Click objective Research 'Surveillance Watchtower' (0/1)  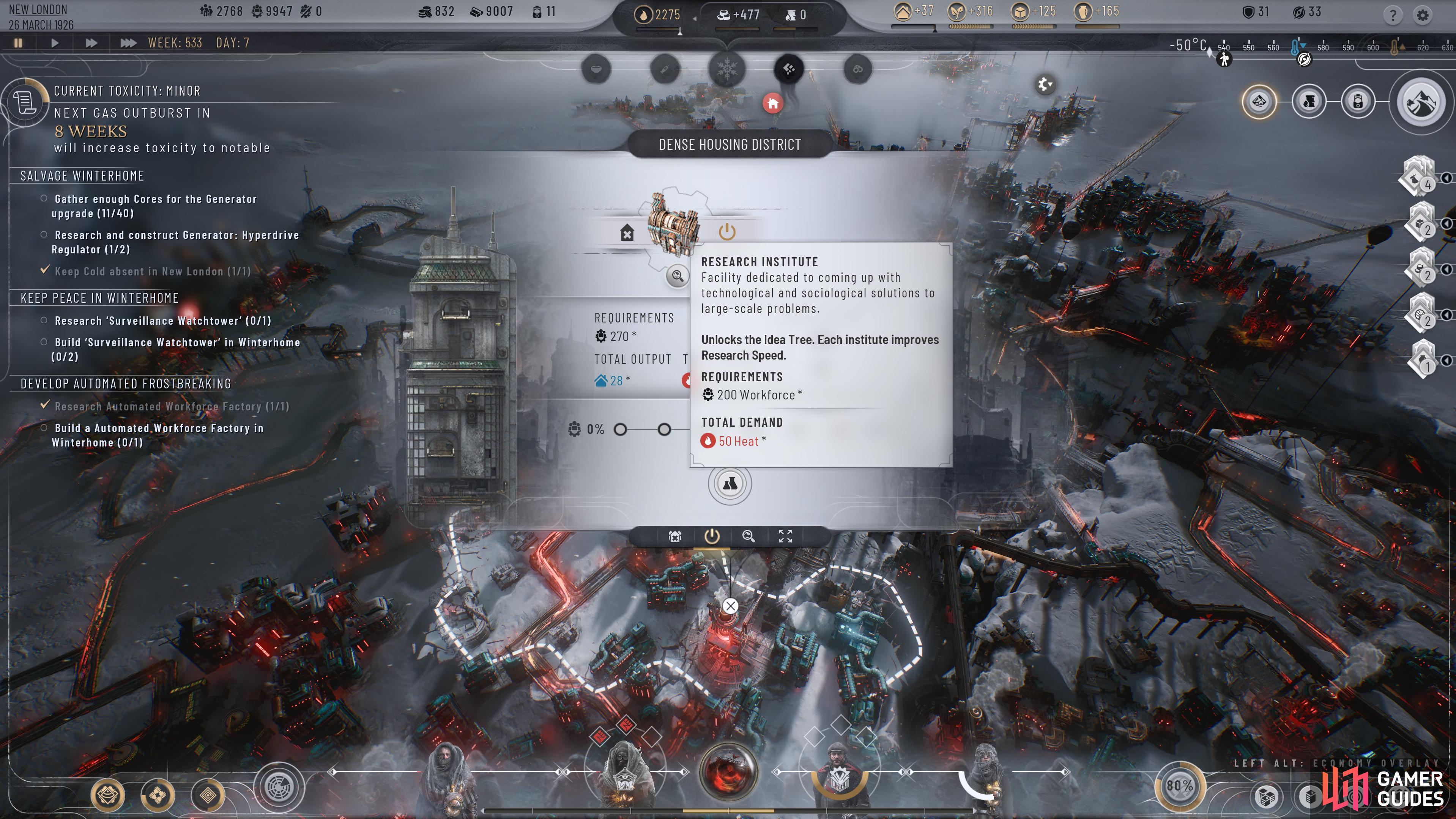163,321
